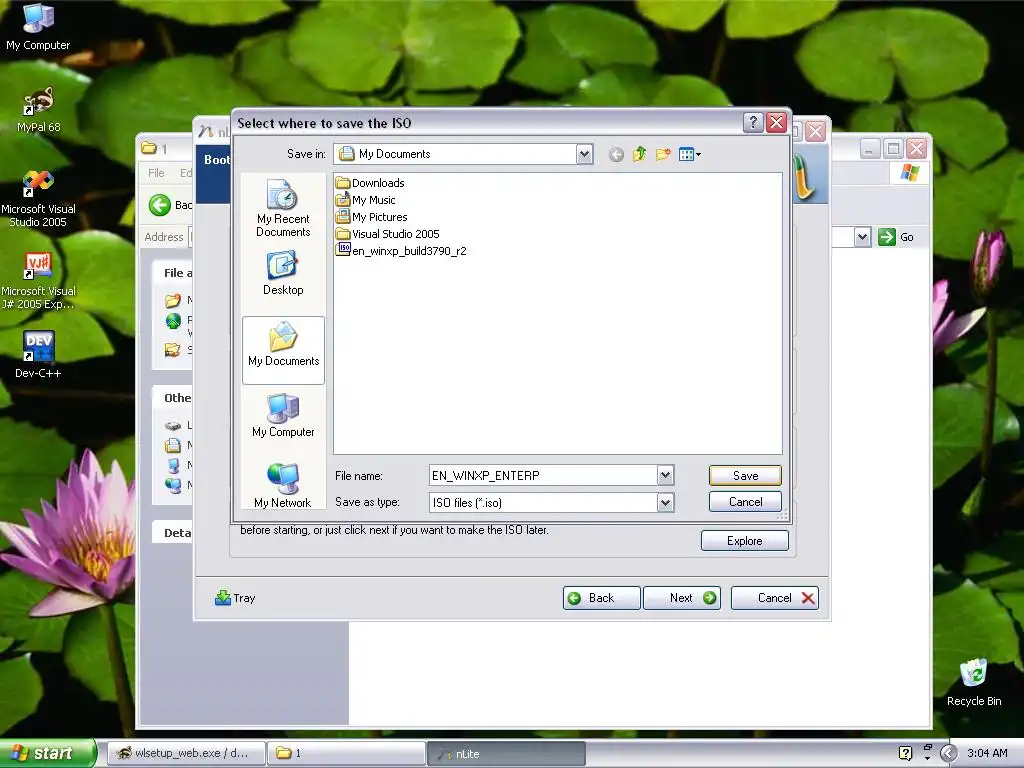Expand the Save in location dropdown
Viewport: 1024px width, 768px height.
[584, 154]
